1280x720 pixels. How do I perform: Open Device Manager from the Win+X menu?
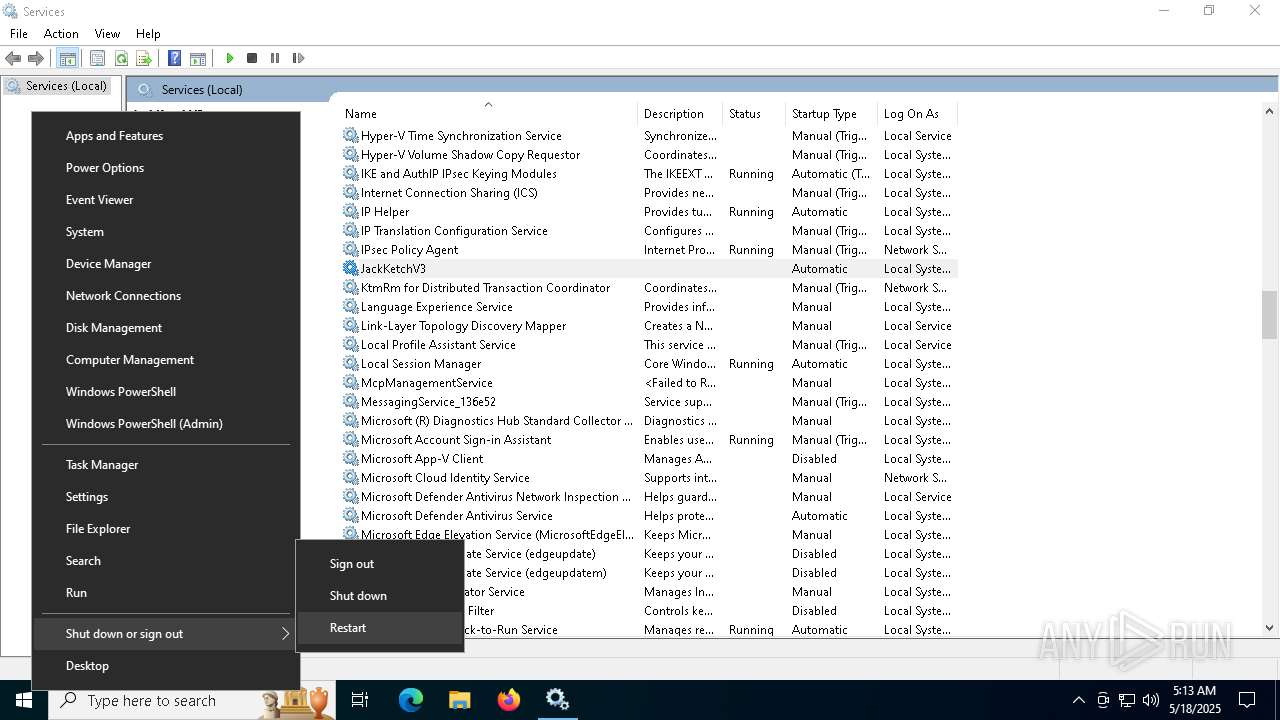coord(166,264)
